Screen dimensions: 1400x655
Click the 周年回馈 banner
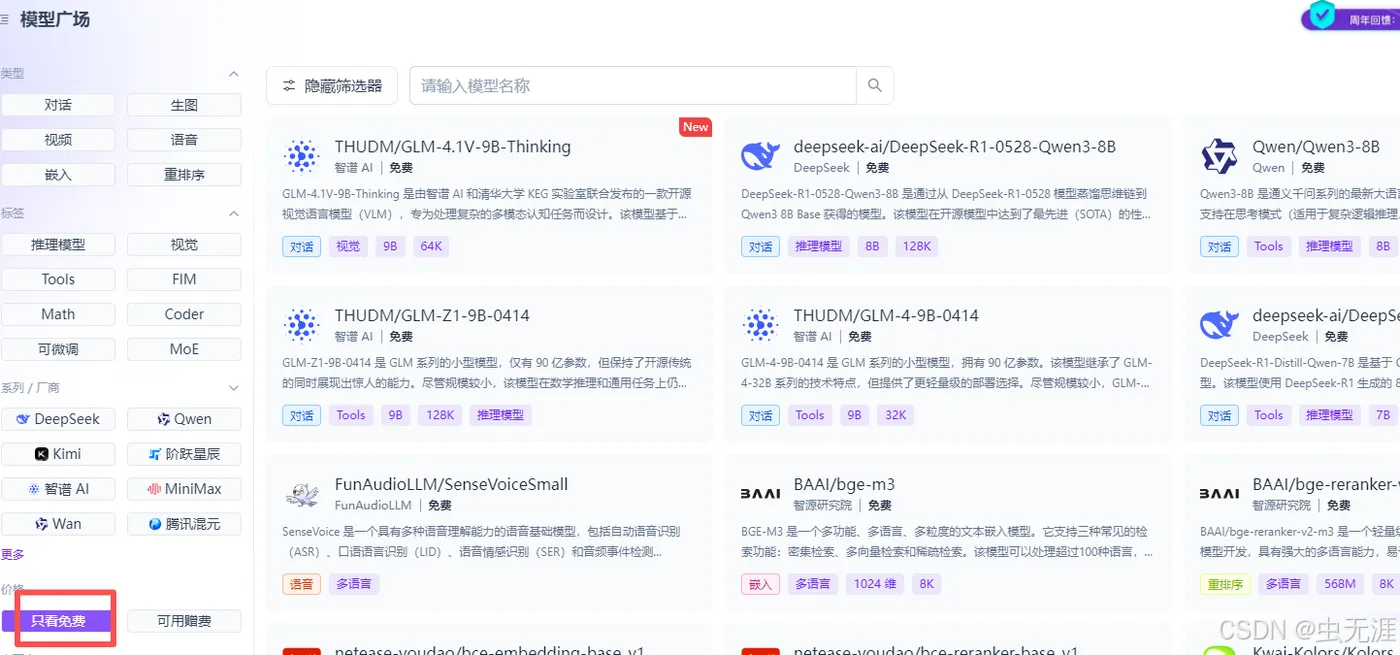coord(1350,17)
